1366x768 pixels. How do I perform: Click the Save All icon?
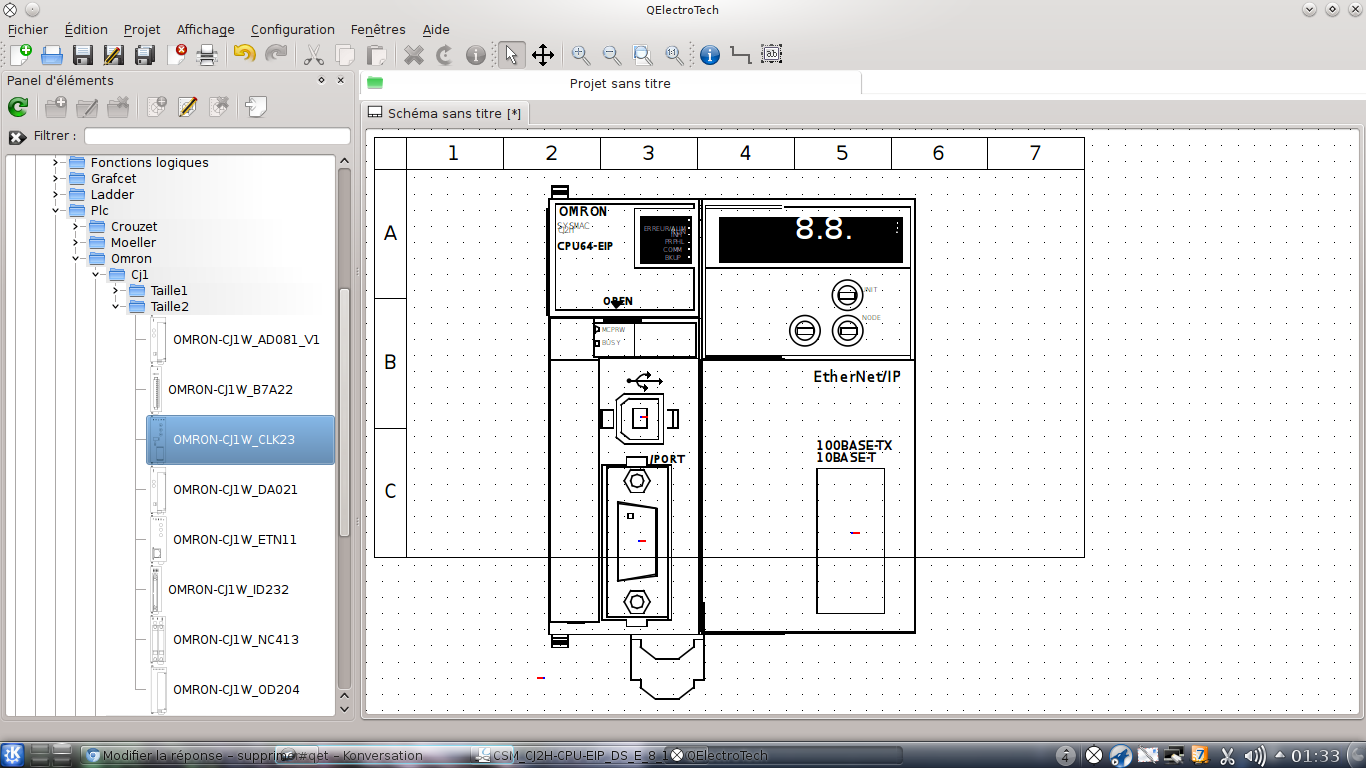(x=145, y=55)
